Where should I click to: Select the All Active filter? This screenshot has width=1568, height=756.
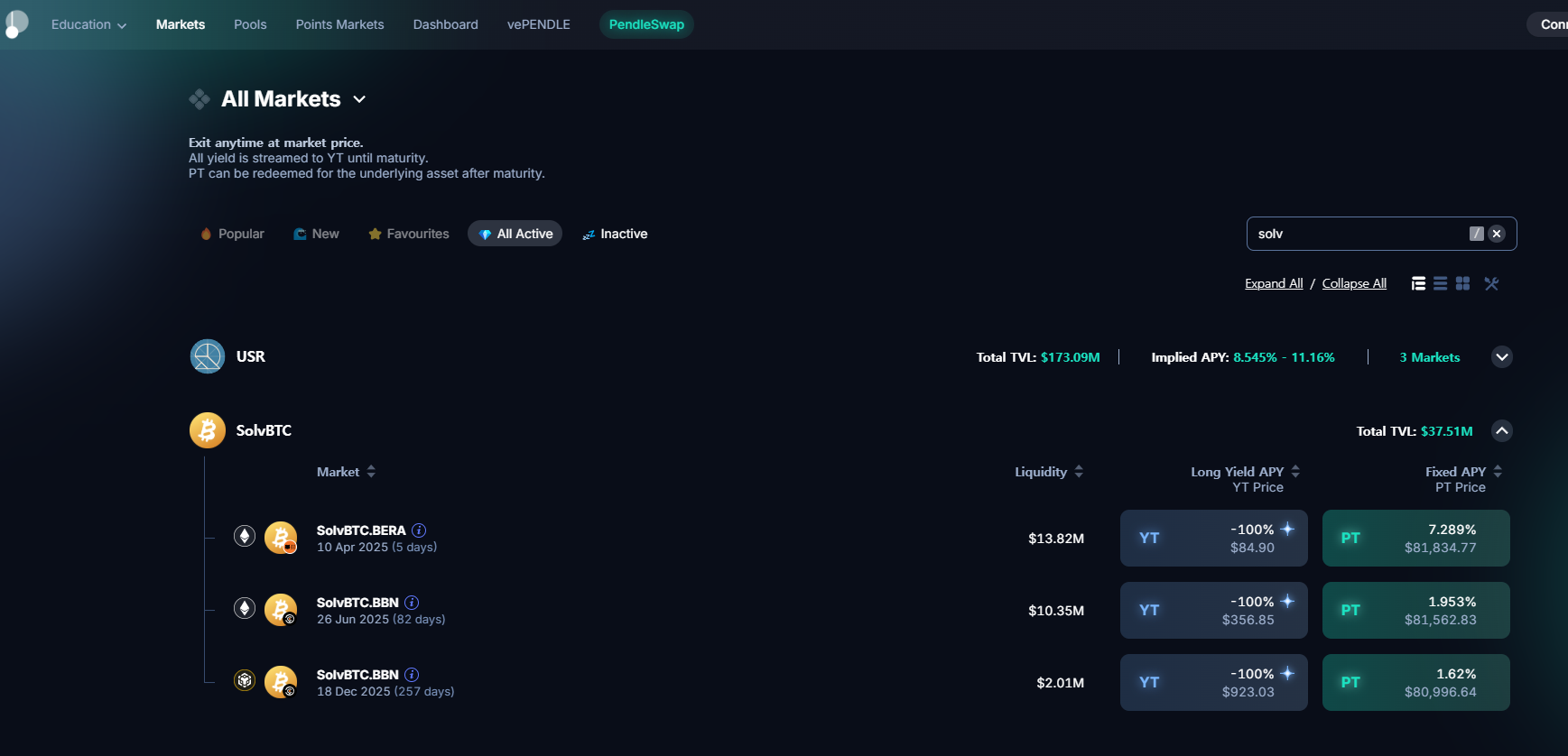pyautogui.click(x=515, y=234)
